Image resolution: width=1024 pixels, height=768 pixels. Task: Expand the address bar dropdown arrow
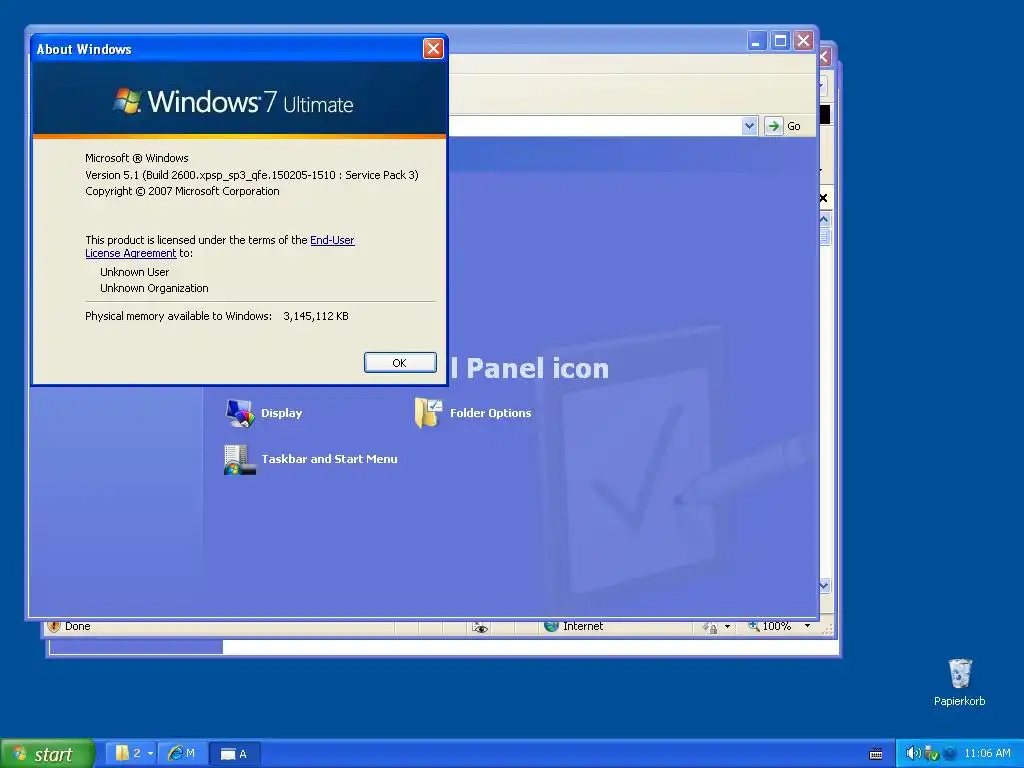749,126
